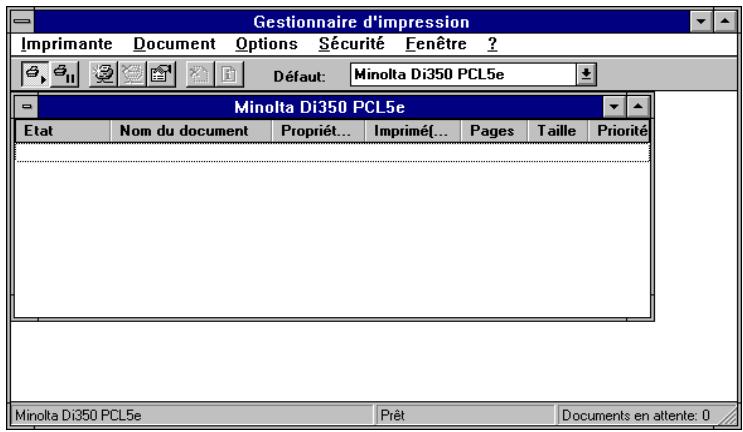Open the ? help menu
743x432 pixels.
click(492, 44)
